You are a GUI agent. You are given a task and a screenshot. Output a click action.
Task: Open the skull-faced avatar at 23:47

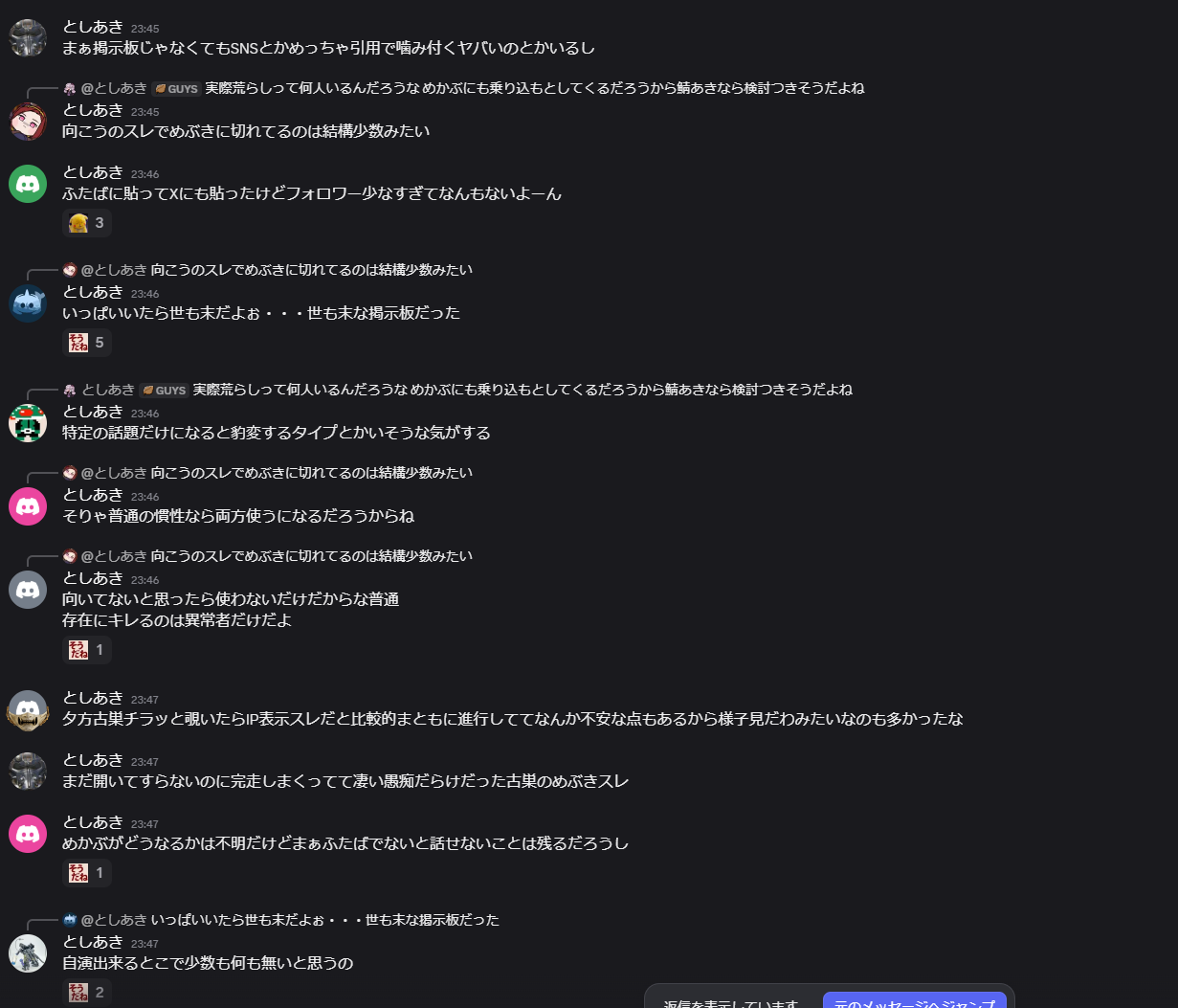click(28, 708)
